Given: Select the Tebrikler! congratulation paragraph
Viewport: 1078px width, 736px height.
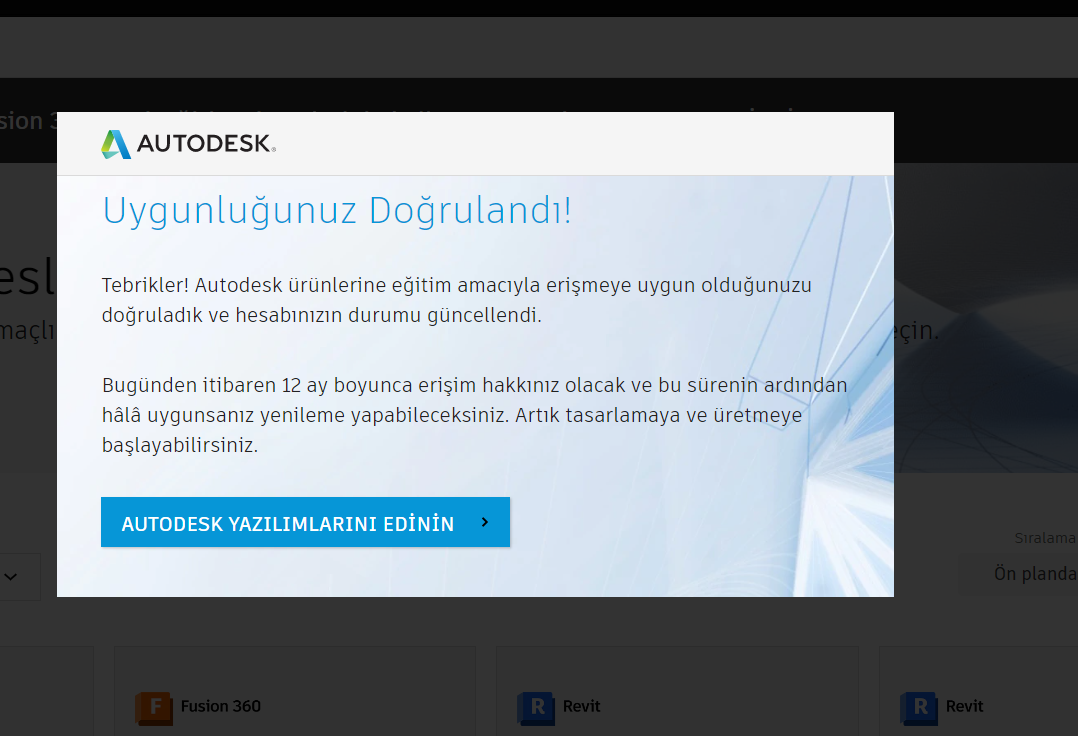Looking at the screenshot, I should click(456, 300).
